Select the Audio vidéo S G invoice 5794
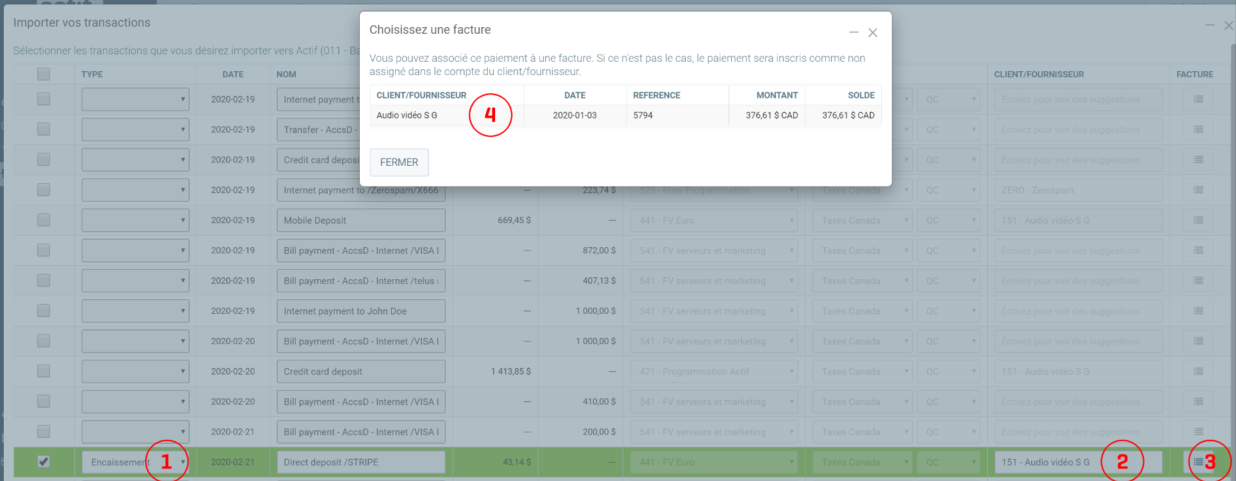Image resolution: width=1236 pixels, height=481 pixels. pos(625,116)
